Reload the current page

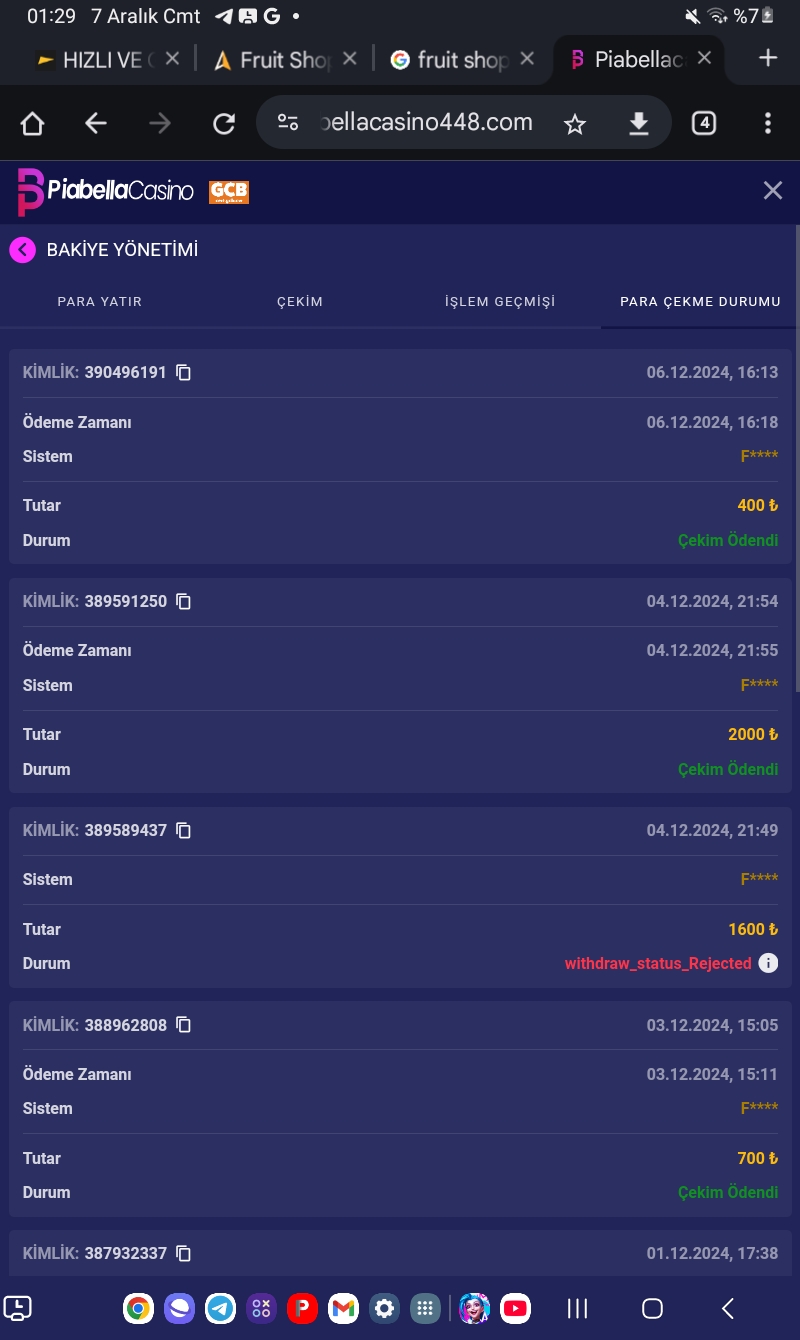click(224, 124)
